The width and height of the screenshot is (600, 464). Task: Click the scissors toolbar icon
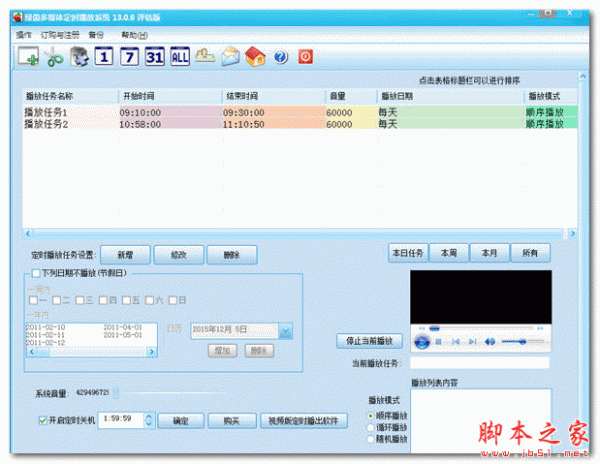click(x=54, y=57)
